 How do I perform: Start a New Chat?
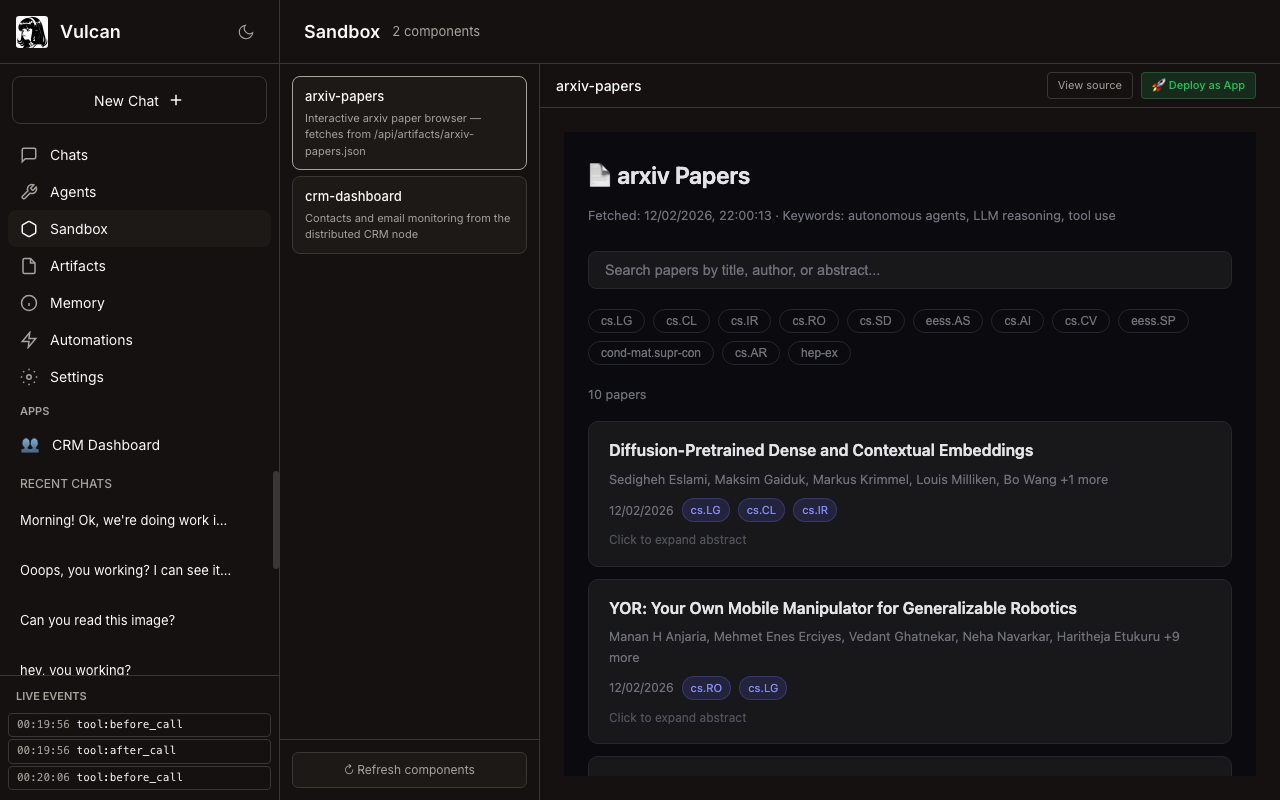pos(139,101)
